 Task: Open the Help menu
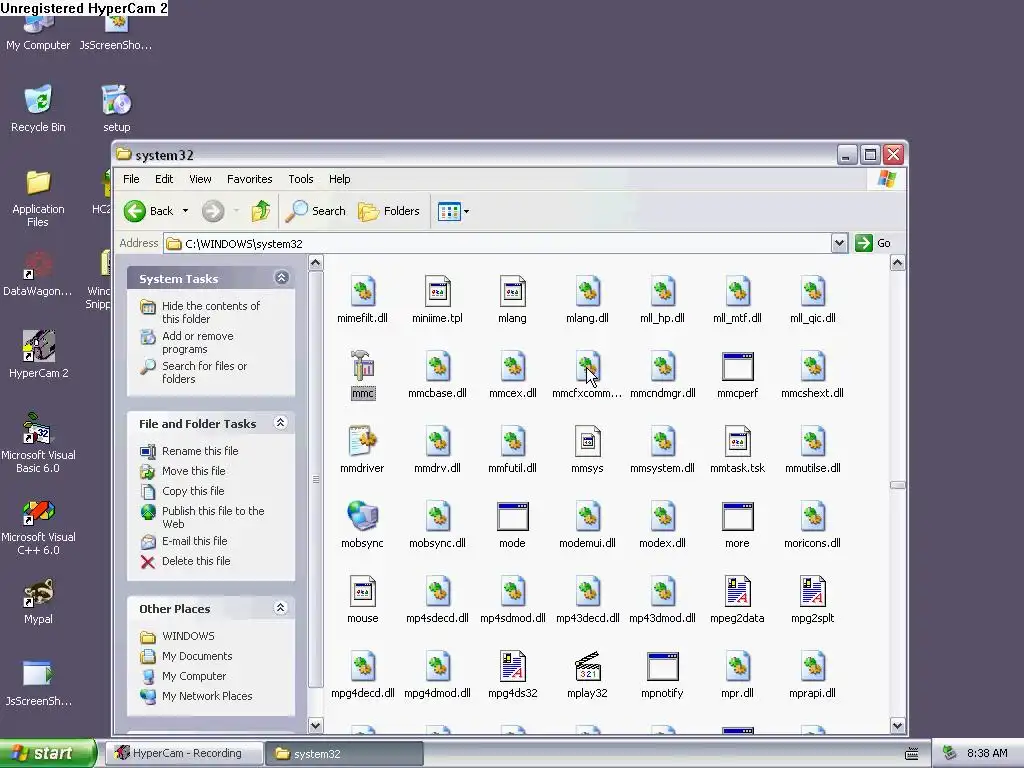click(339, 179)
